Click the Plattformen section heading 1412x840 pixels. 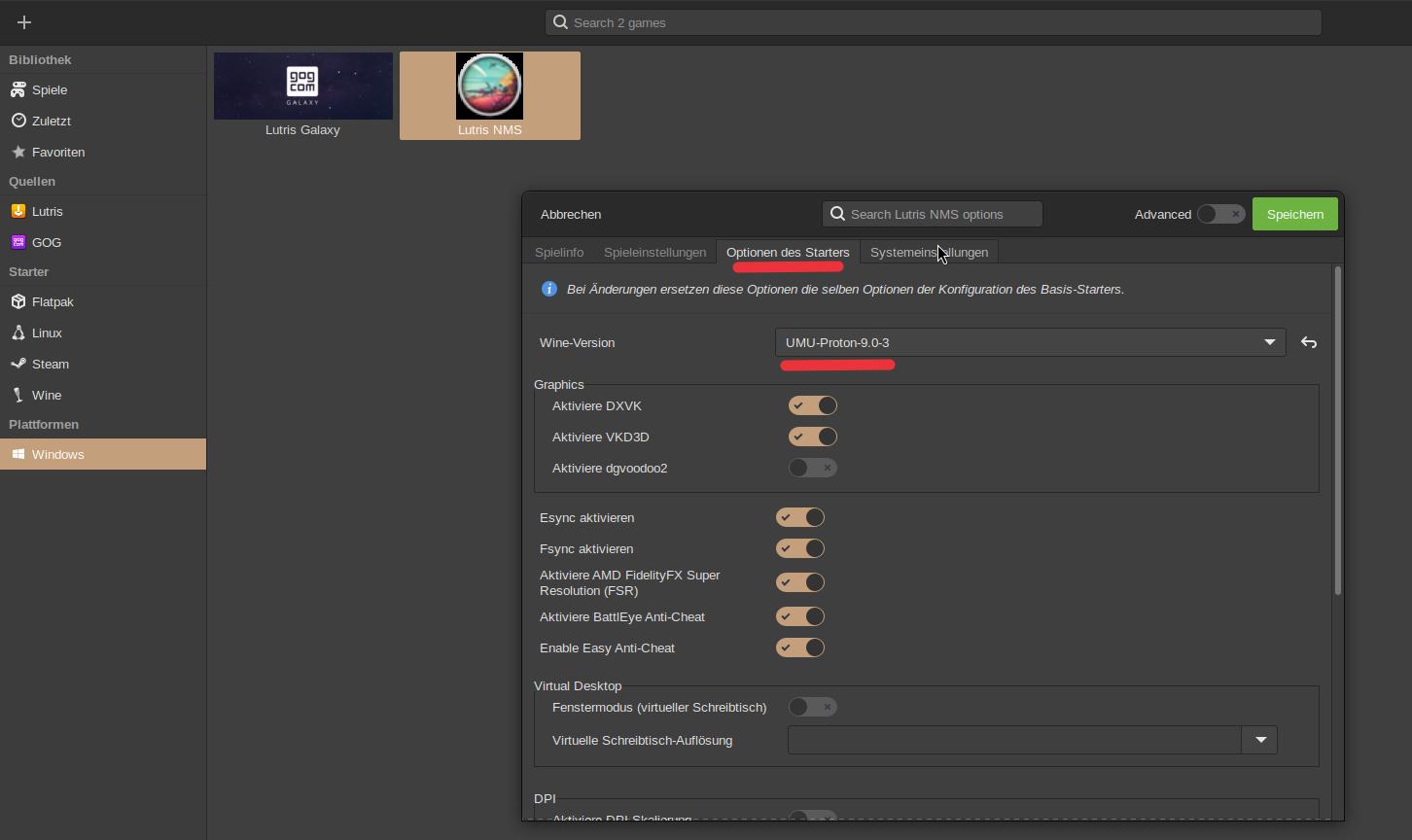tap(44, 424)
